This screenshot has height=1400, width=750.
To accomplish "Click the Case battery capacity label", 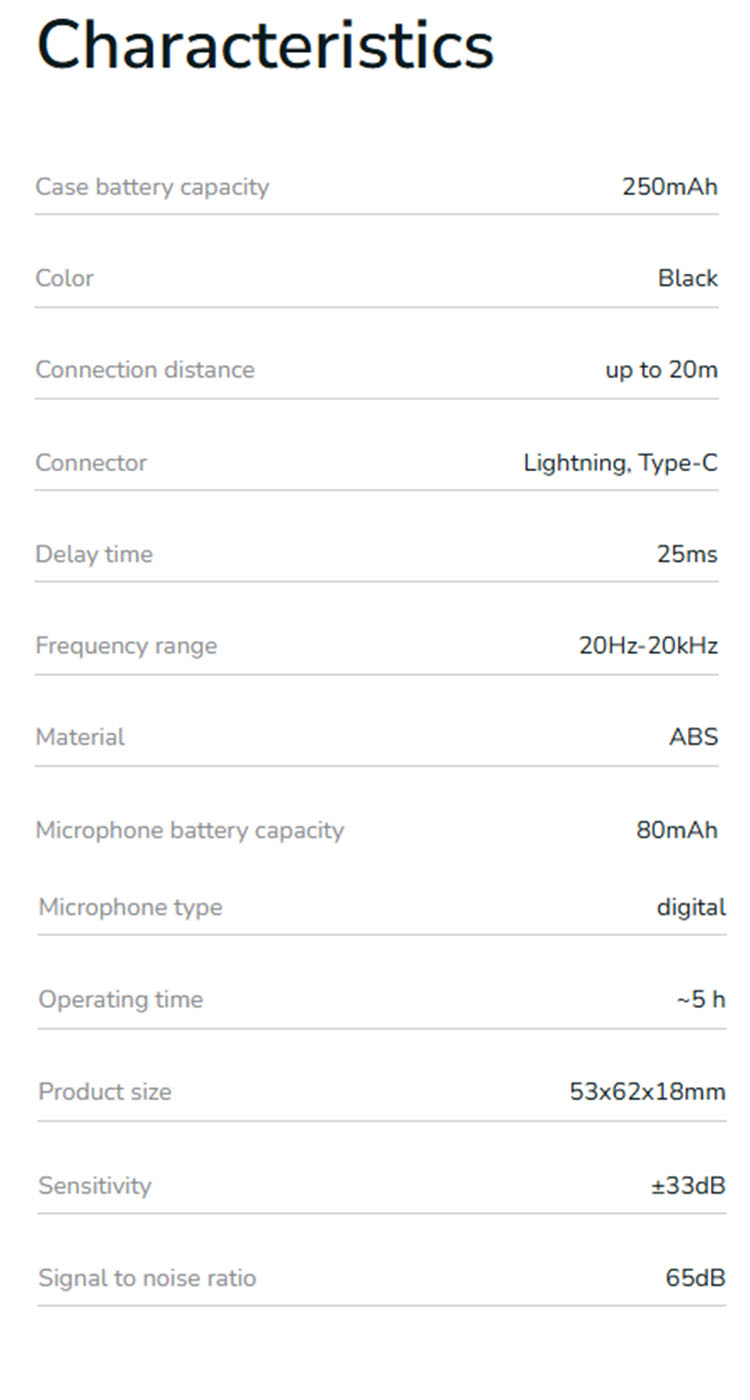I will point(152,187).
